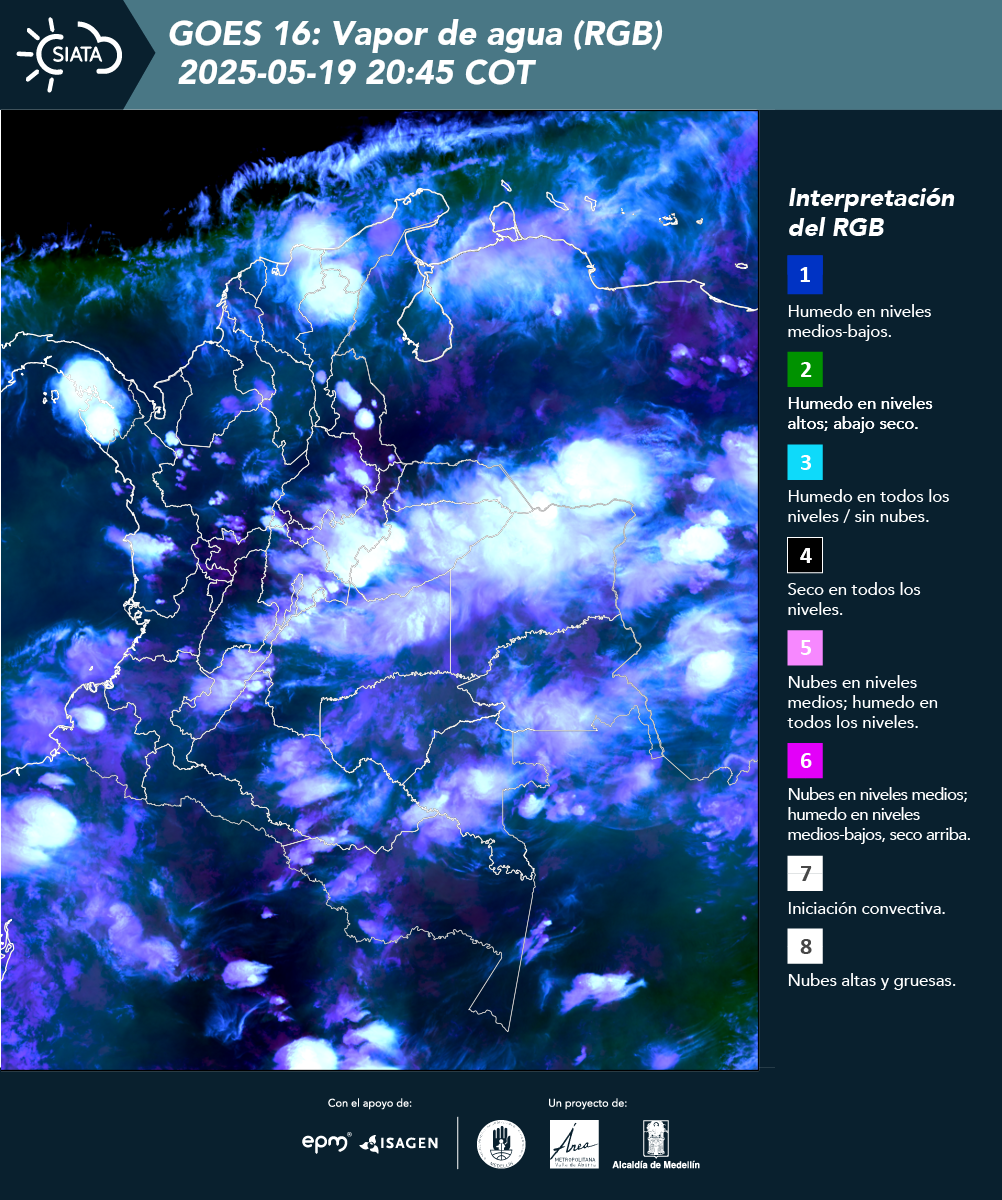Select the white swatch numbered 7
The width and height of the screenshot is (1002, 1200).
pyautogui.click(x=805, y=874)
